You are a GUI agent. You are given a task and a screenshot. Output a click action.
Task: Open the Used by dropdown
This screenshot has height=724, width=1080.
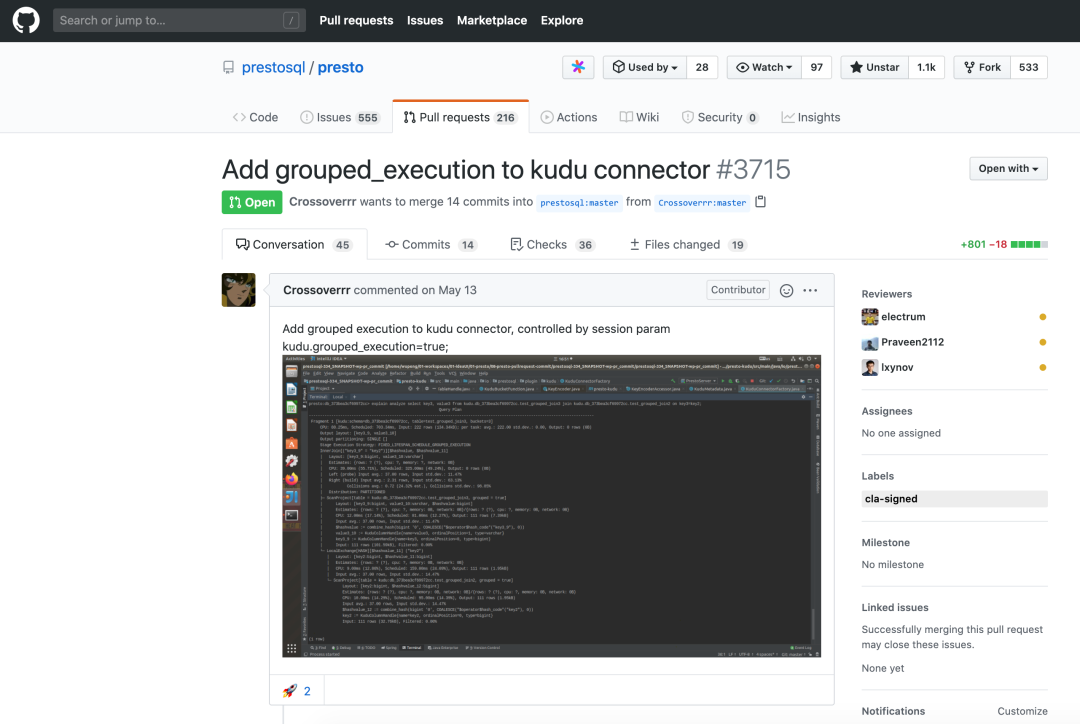(645, 67)
